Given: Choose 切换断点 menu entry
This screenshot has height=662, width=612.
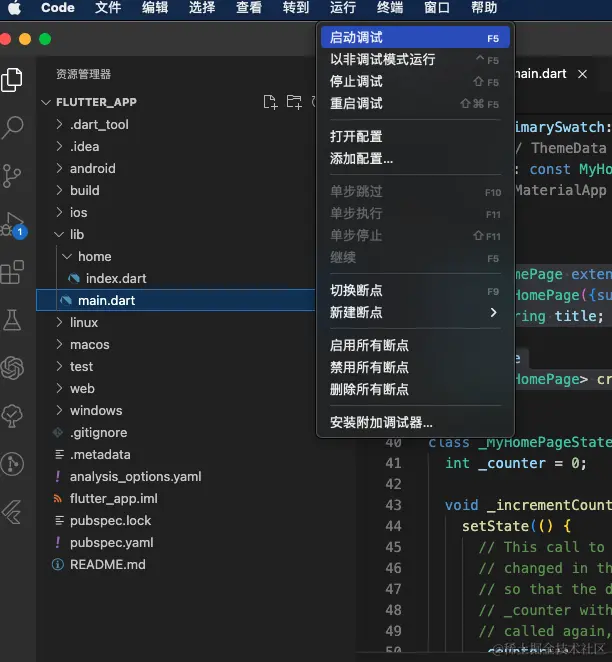Looking at the screenshot, I should (x=415, y=290).
